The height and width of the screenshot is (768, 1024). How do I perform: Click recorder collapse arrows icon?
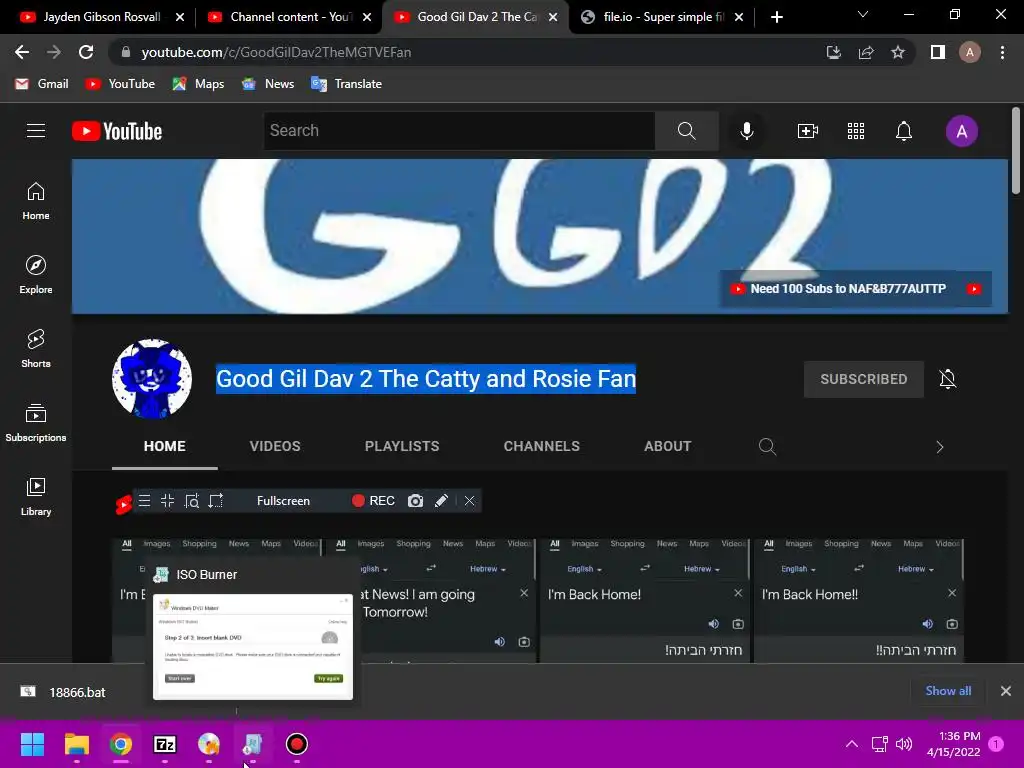[167, 501]
